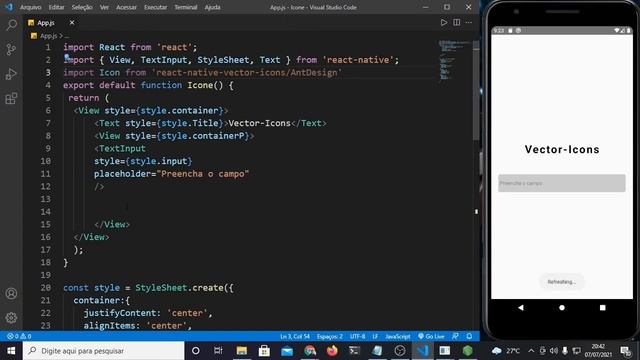The width and height of the screenshot is (640, 360).
Task: Split the editor to the right
Action: 456,23
